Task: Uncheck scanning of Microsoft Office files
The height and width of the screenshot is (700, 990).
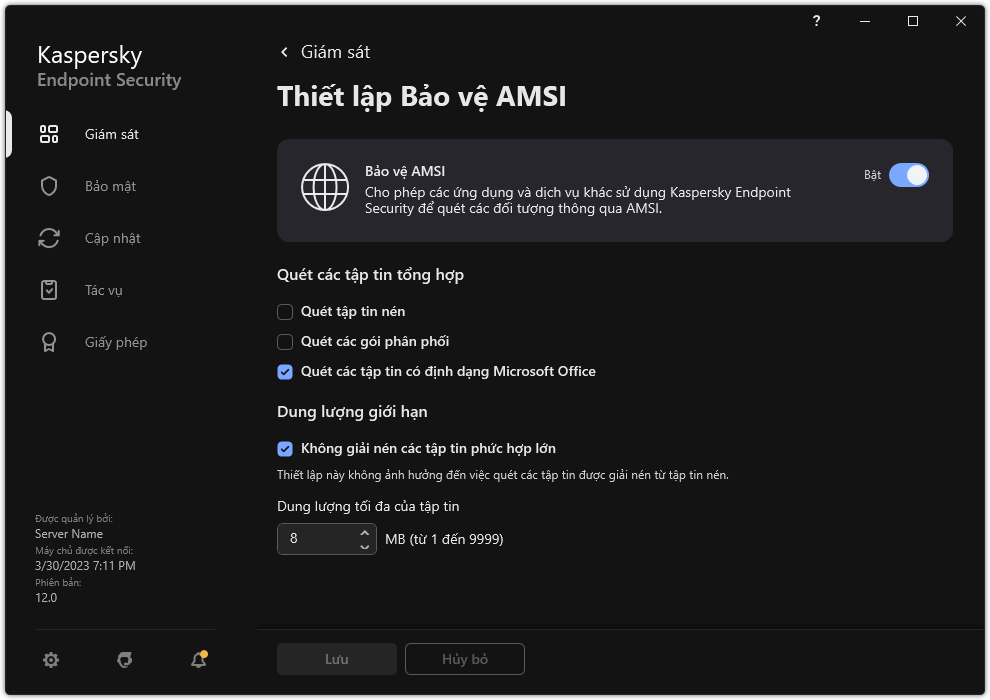Action: pyautogui.click(x=283, y=371)
